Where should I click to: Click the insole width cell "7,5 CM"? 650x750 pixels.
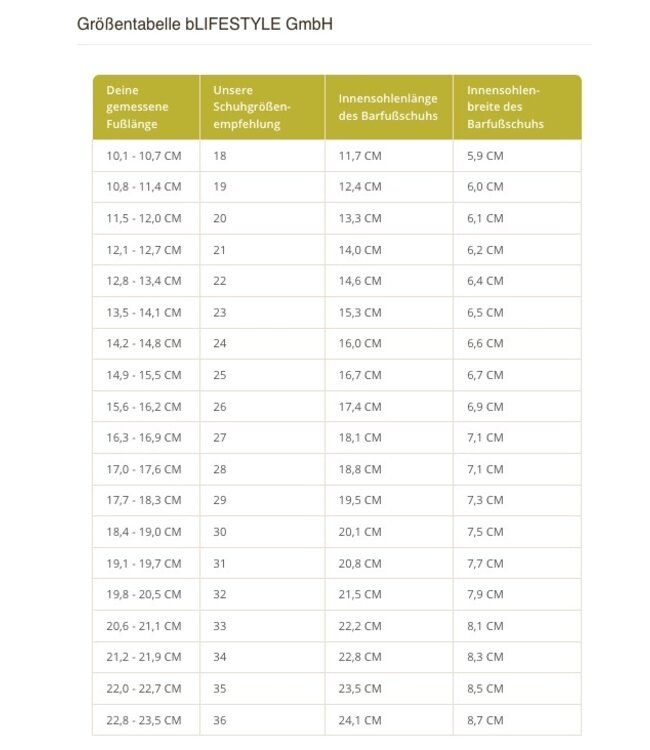coord(485,532)
